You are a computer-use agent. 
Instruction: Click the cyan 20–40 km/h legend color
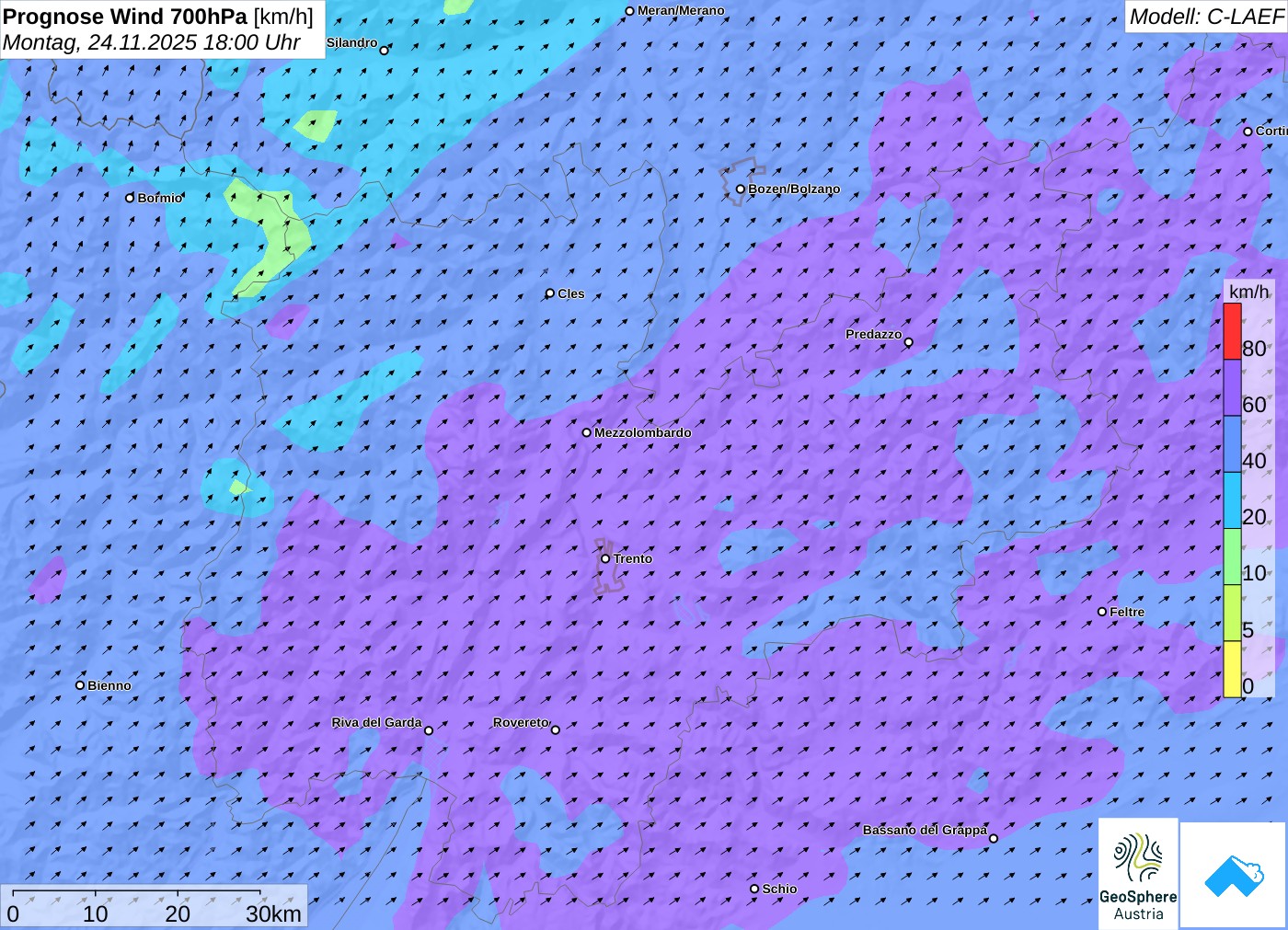tap(1232, 500)
